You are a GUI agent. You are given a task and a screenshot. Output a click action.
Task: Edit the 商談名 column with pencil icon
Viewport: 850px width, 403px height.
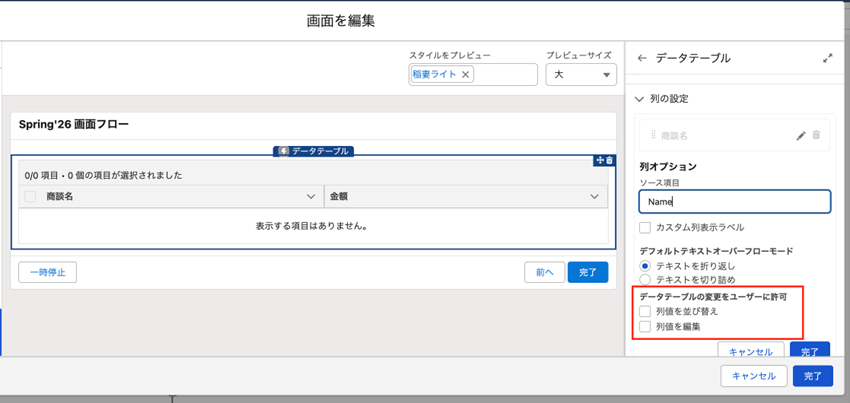(801, 136)
